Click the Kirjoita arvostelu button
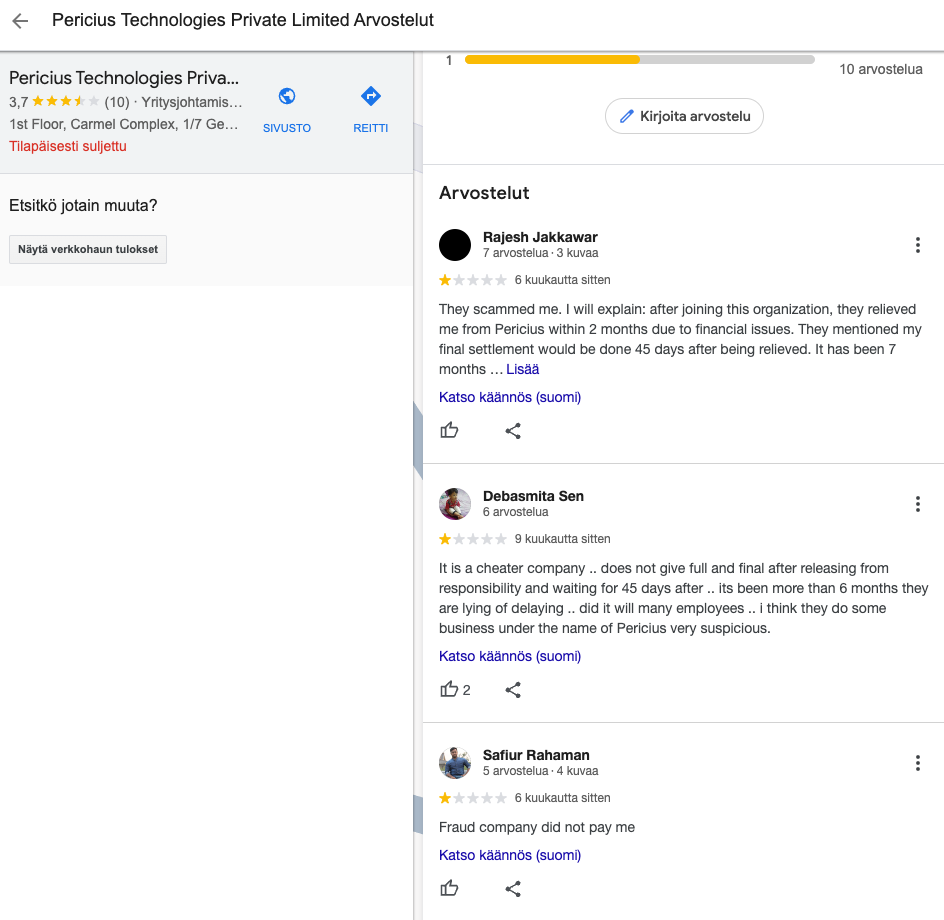This screenshot has width=944, height=920. [685, 116]
